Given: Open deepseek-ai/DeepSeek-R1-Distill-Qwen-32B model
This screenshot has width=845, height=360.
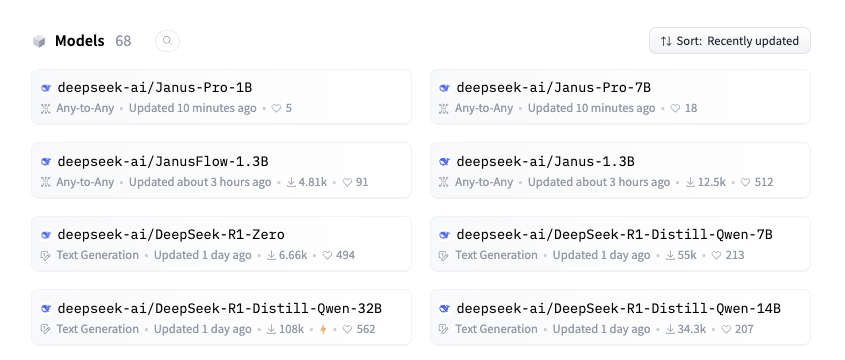Looking at the screenshot, I should 221,317.
